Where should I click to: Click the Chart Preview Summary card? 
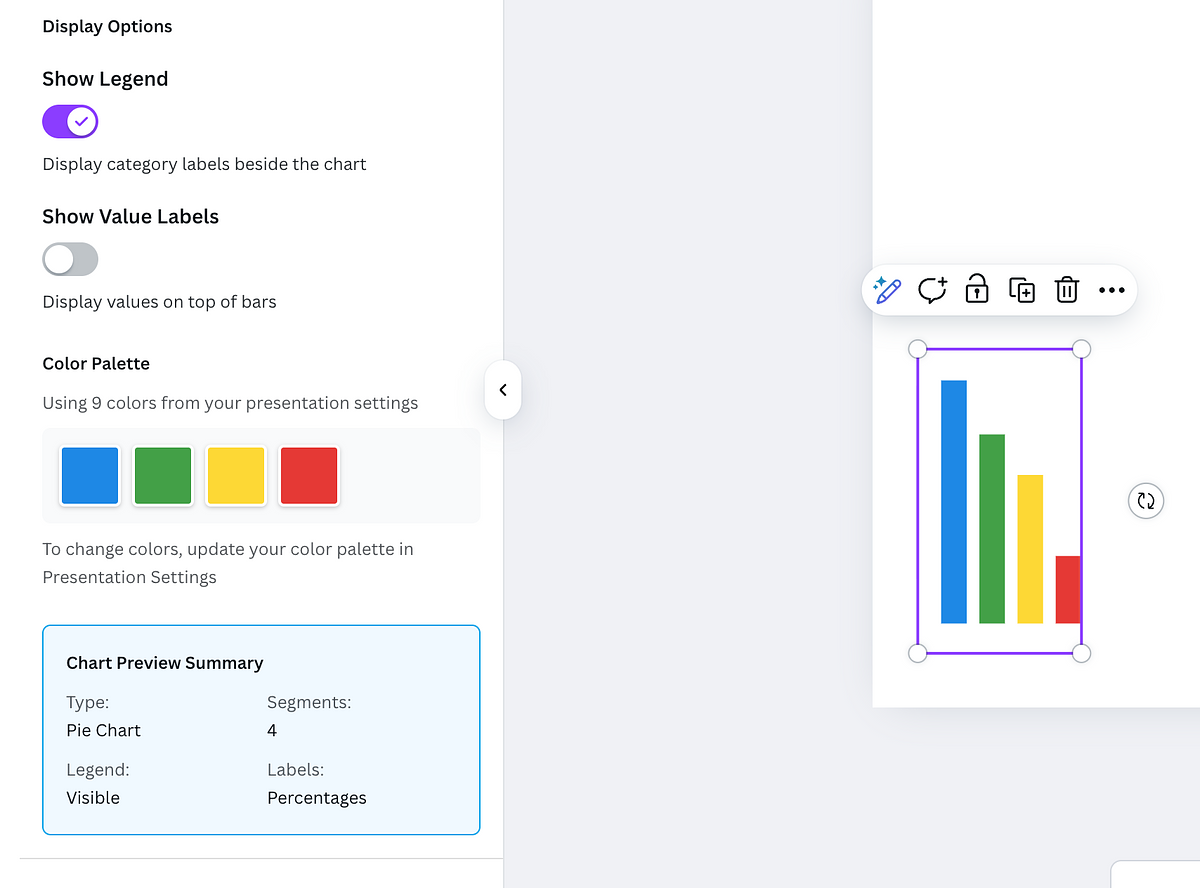(x=261, y=730)
